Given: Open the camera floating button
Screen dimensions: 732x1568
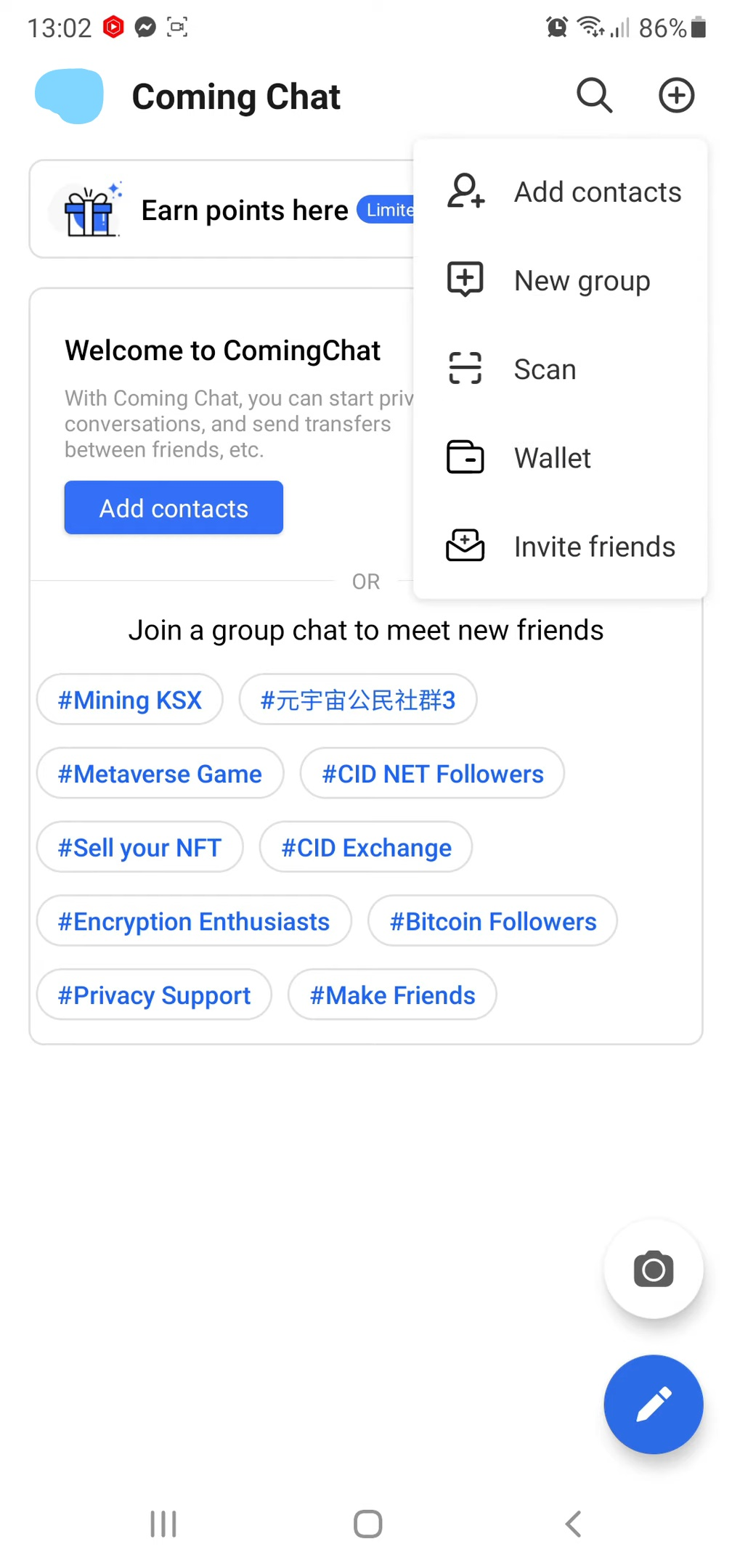Looking at the screenshot, I should tap(654, 1270).
